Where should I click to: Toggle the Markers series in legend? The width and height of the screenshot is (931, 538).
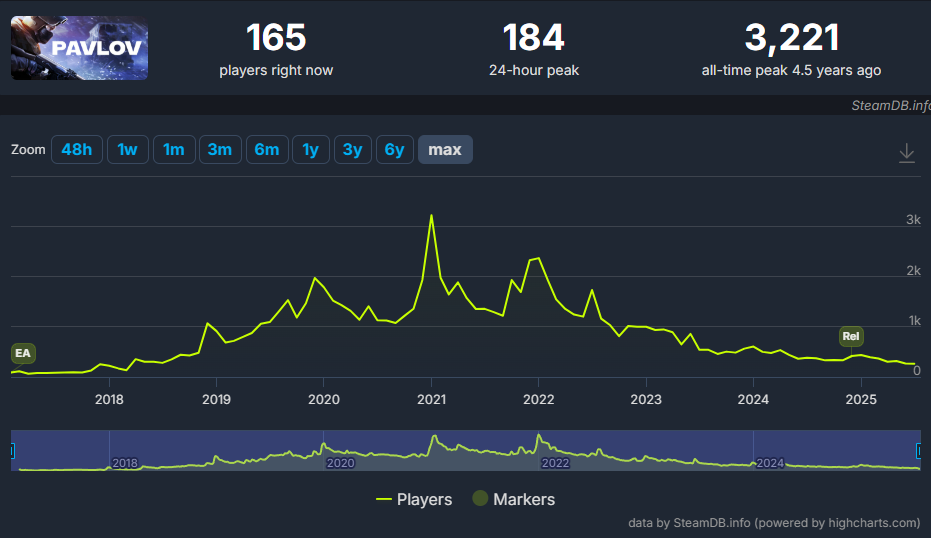coord(514,499)
